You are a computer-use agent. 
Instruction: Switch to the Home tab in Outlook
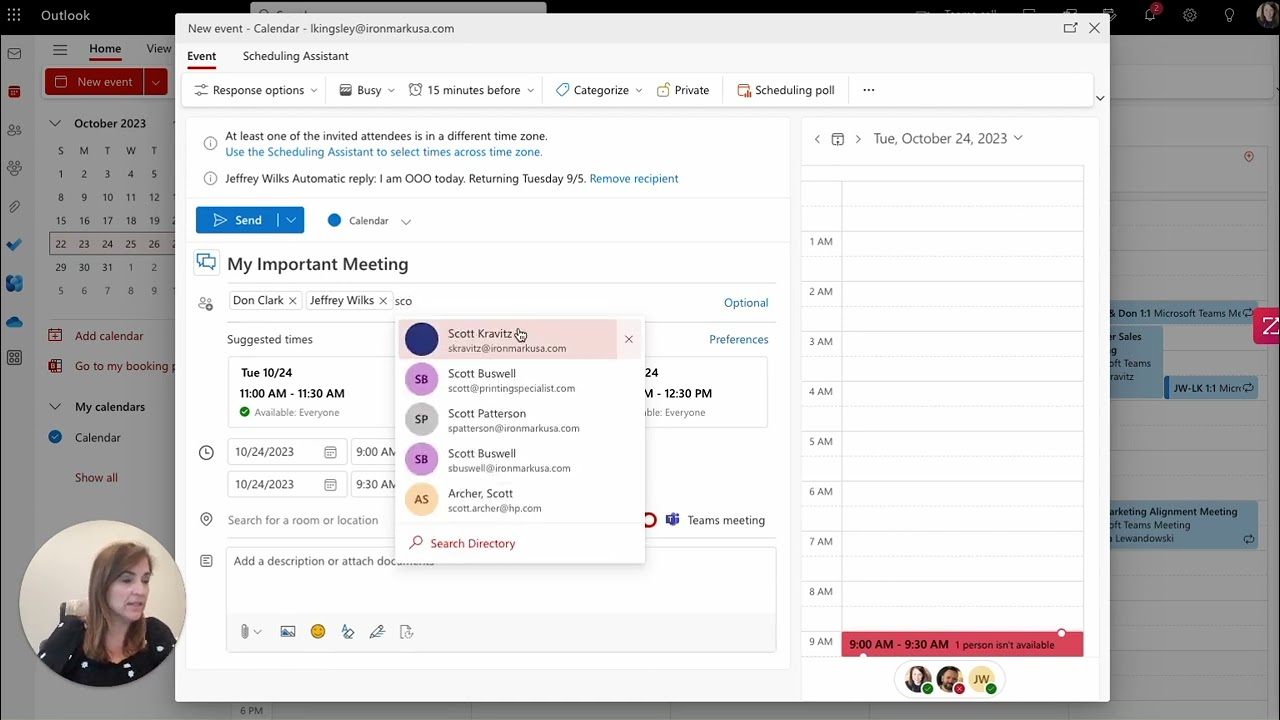coord(105,49)
